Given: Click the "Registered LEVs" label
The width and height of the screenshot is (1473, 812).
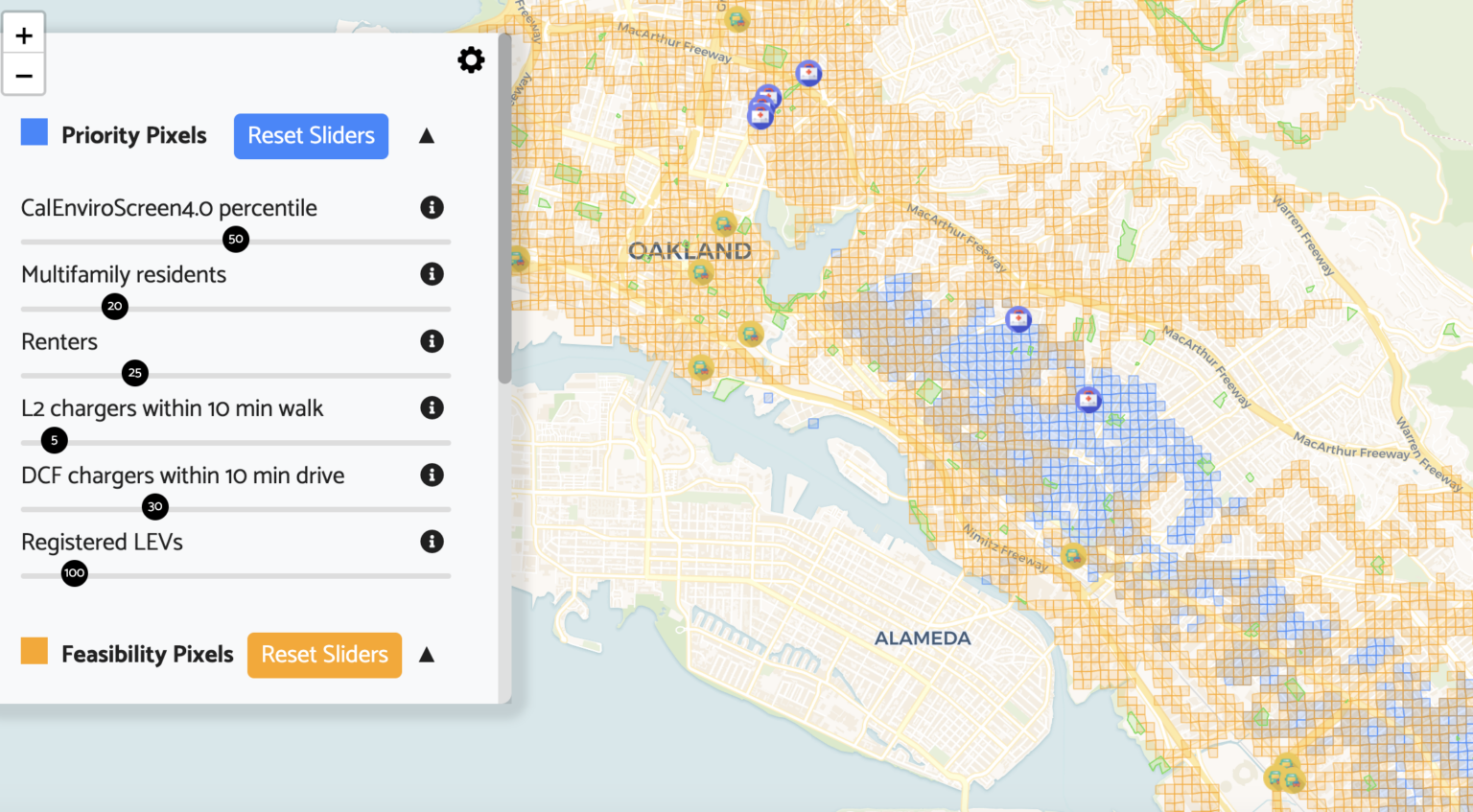Looking at the screenshot, I should [102, 542].
